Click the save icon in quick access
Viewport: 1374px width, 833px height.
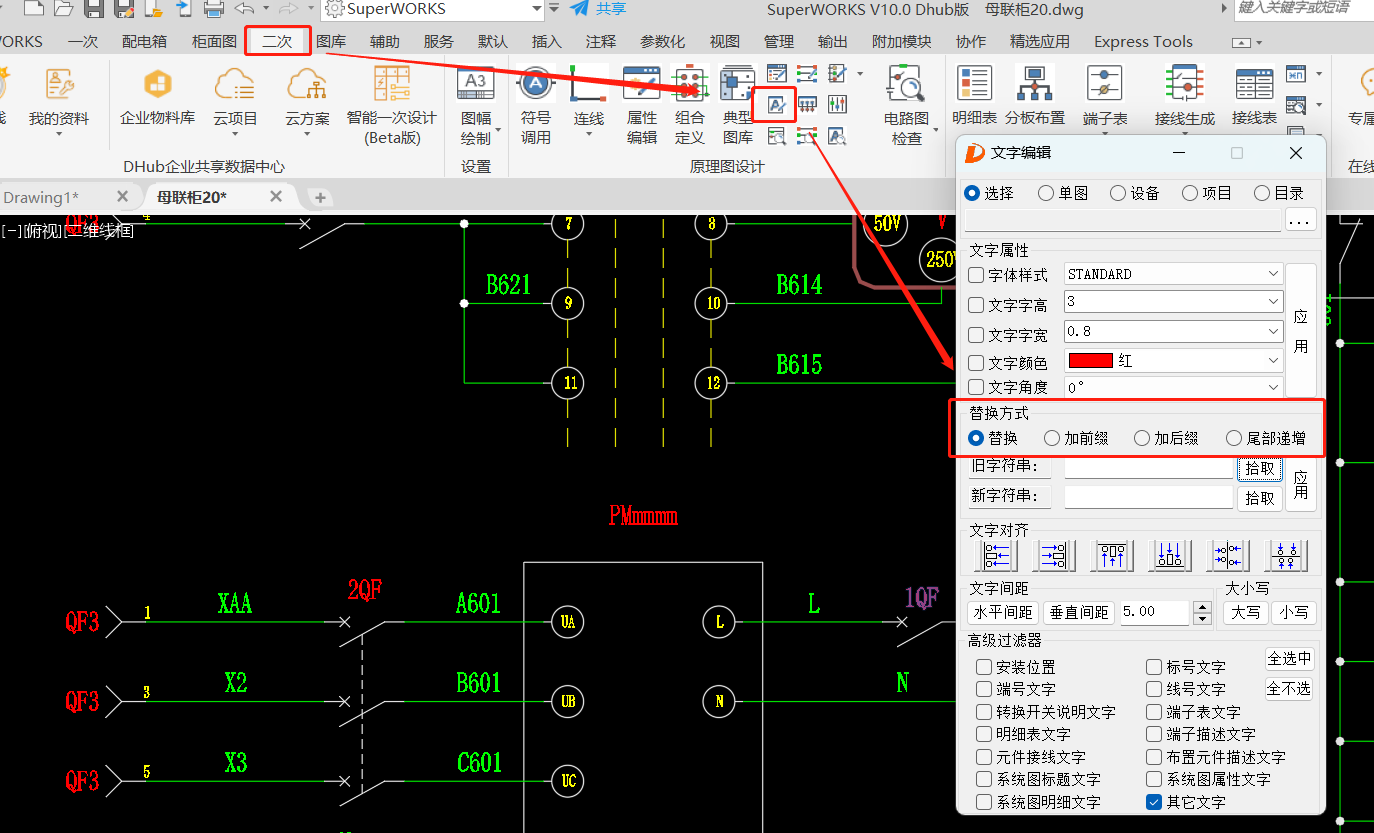[x=95, y=9]
